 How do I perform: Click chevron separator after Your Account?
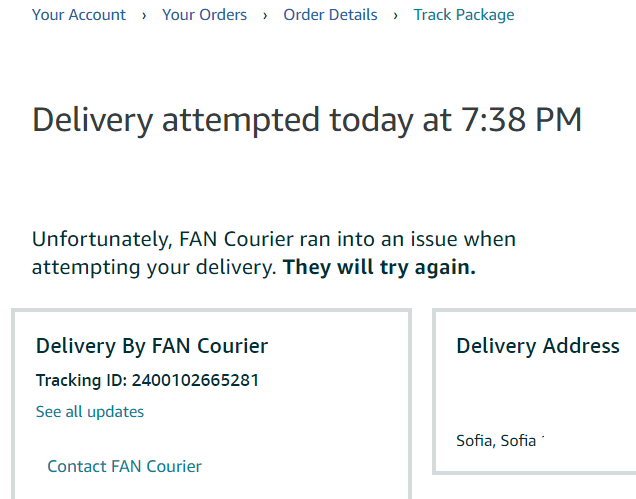pos(144,15)
